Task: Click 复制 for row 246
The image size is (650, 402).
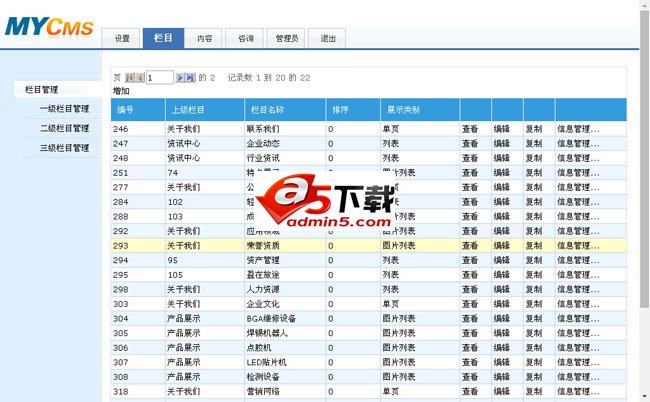Action: click(x=534, y=129)
